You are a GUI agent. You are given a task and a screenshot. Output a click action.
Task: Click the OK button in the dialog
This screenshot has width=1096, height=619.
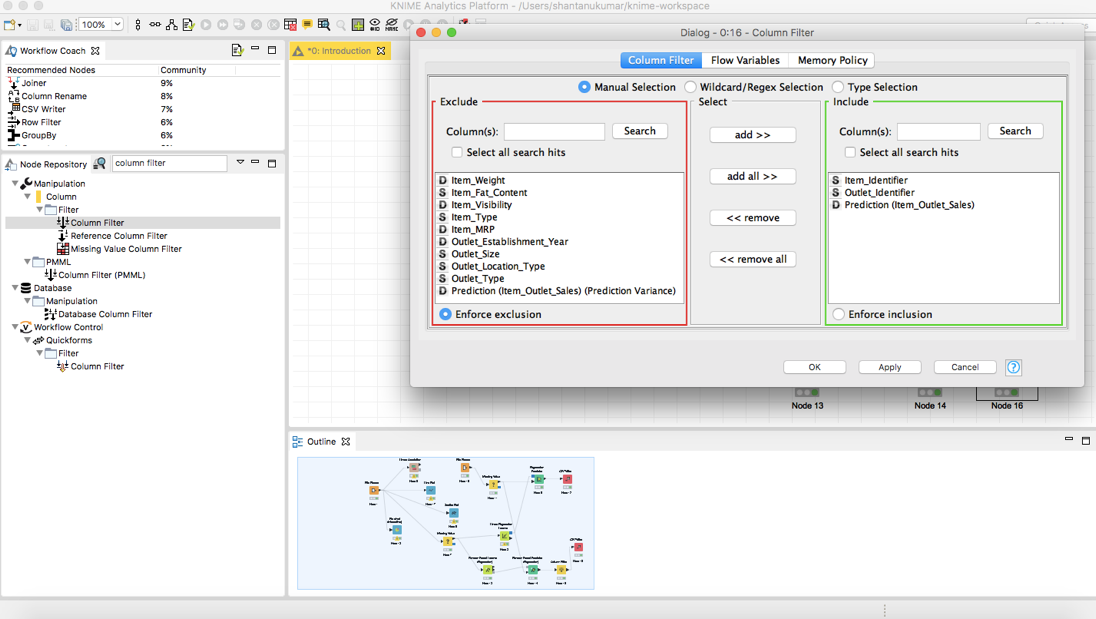click(814, 367)
